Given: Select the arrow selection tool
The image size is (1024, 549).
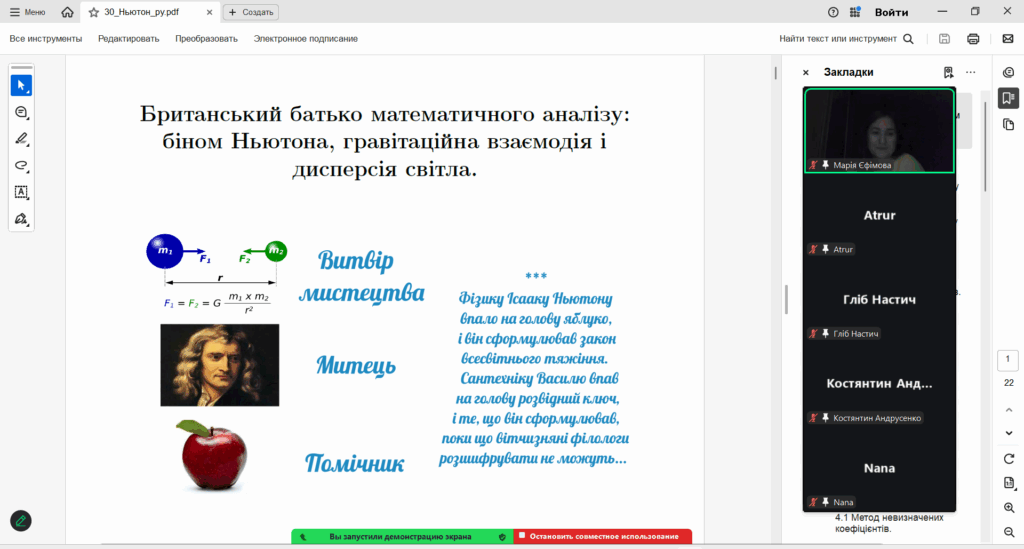Looking at the screenshot, I should tap(21, 86).
